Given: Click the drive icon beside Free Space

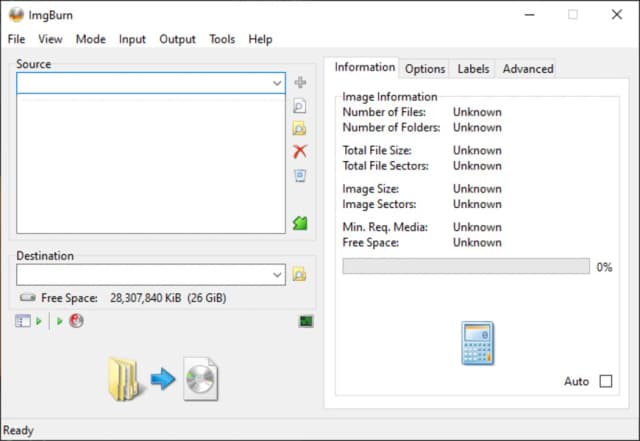Looking at the screenshot, I should tap(28, 297).
